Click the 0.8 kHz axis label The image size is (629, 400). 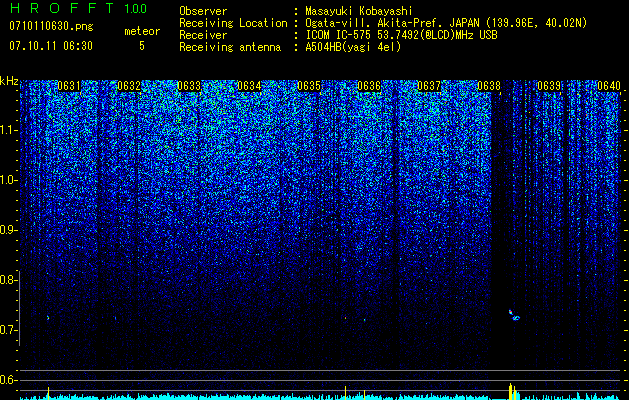point(8,280)
